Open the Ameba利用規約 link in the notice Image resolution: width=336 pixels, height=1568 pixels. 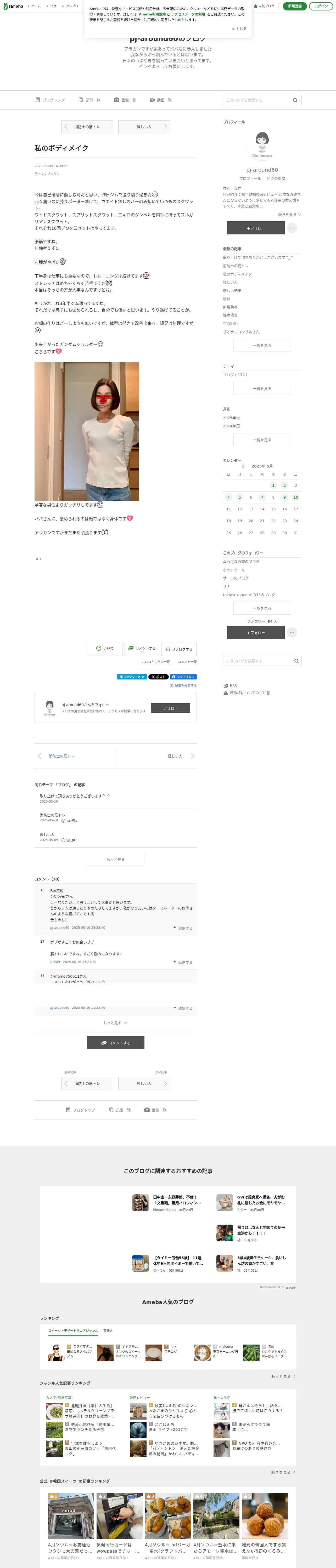click(152, 14)
